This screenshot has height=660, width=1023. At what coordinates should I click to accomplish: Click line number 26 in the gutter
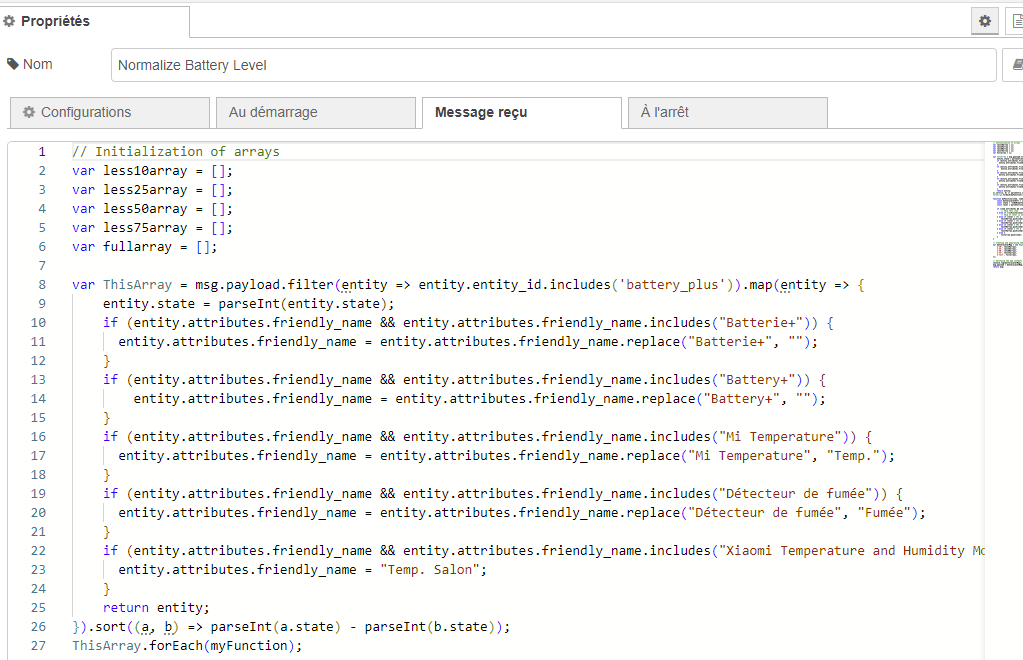click(41, 627)
